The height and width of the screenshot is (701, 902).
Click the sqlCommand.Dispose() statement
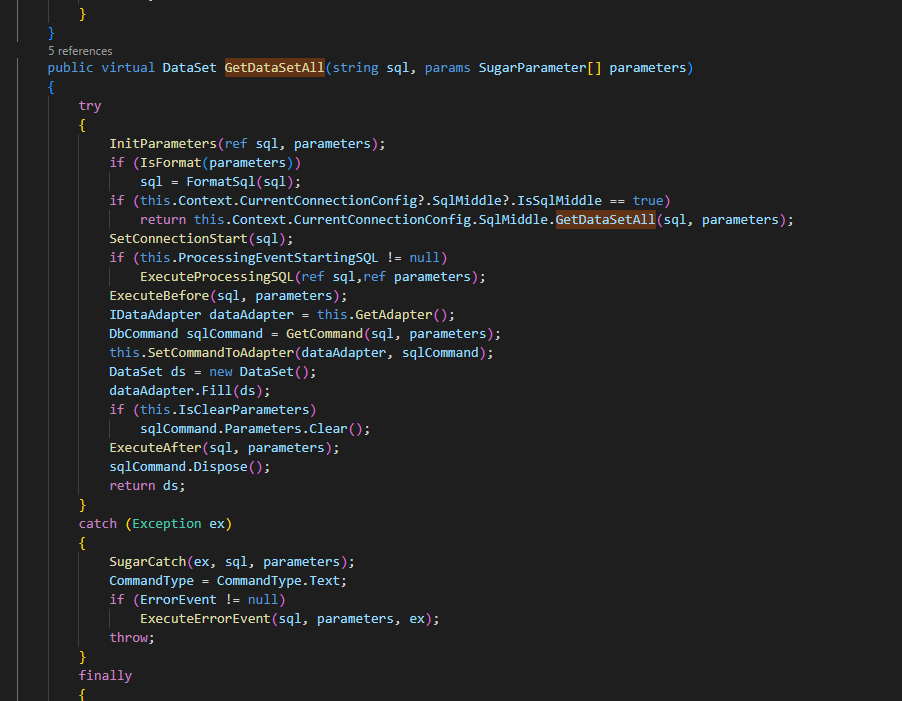click(x=185, y=466)
